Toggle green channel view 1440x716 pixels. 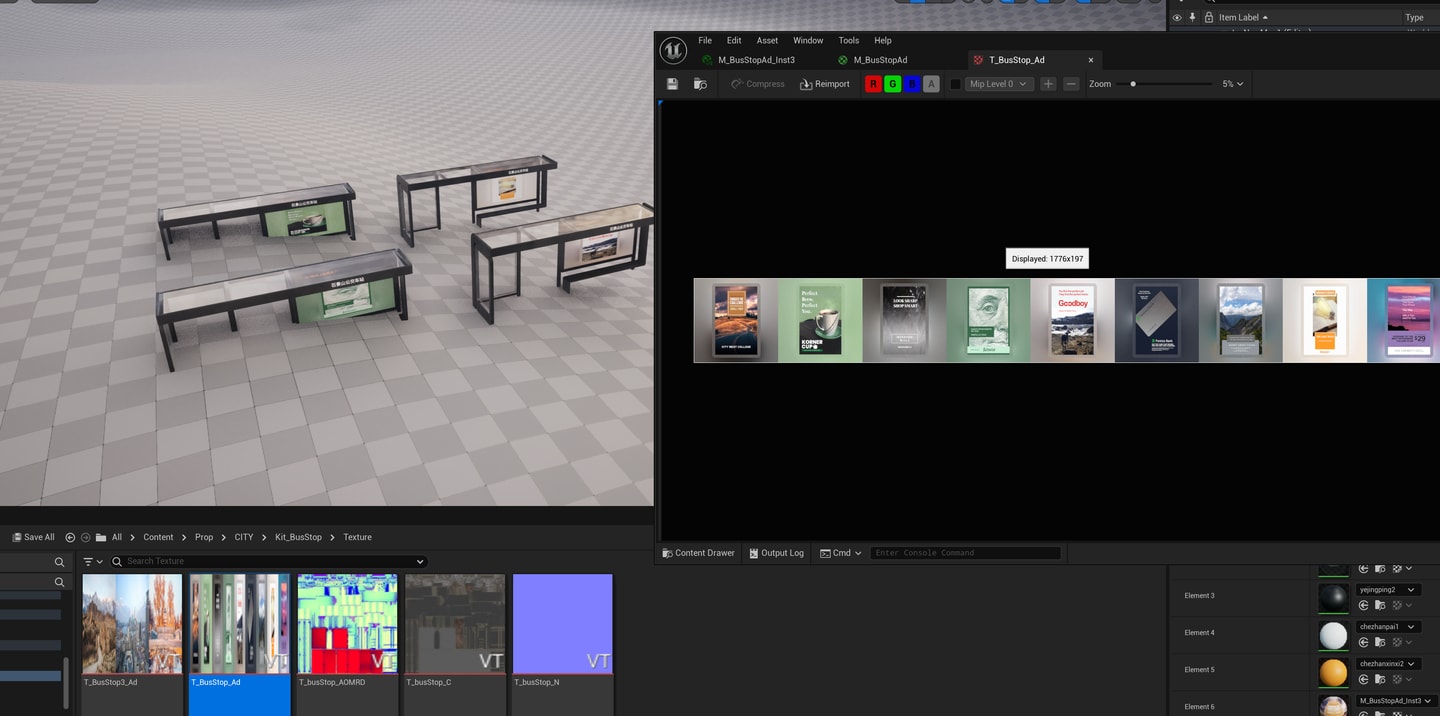tap(892, 84)
